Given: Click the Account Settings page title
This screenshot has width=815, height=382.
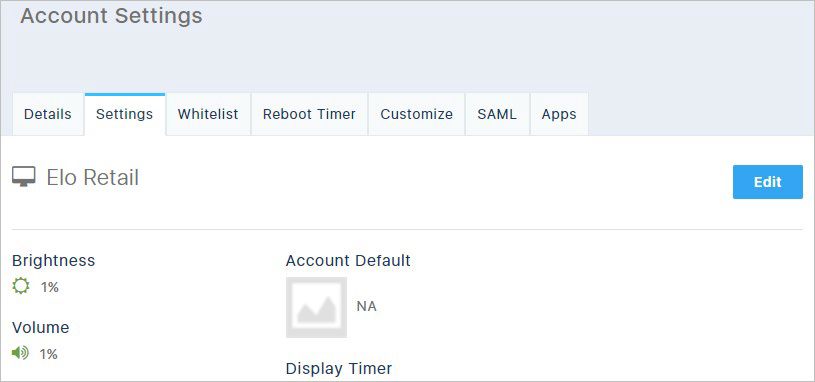Looking at the screenshot, I should (x=111, y=16).
